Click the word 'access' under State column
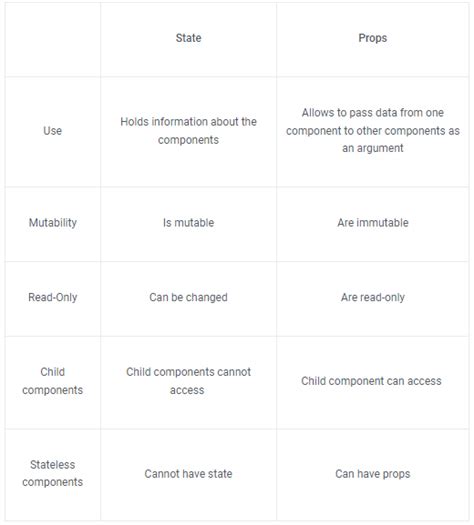This screenshot has width=474, height=525. (187, 390)
